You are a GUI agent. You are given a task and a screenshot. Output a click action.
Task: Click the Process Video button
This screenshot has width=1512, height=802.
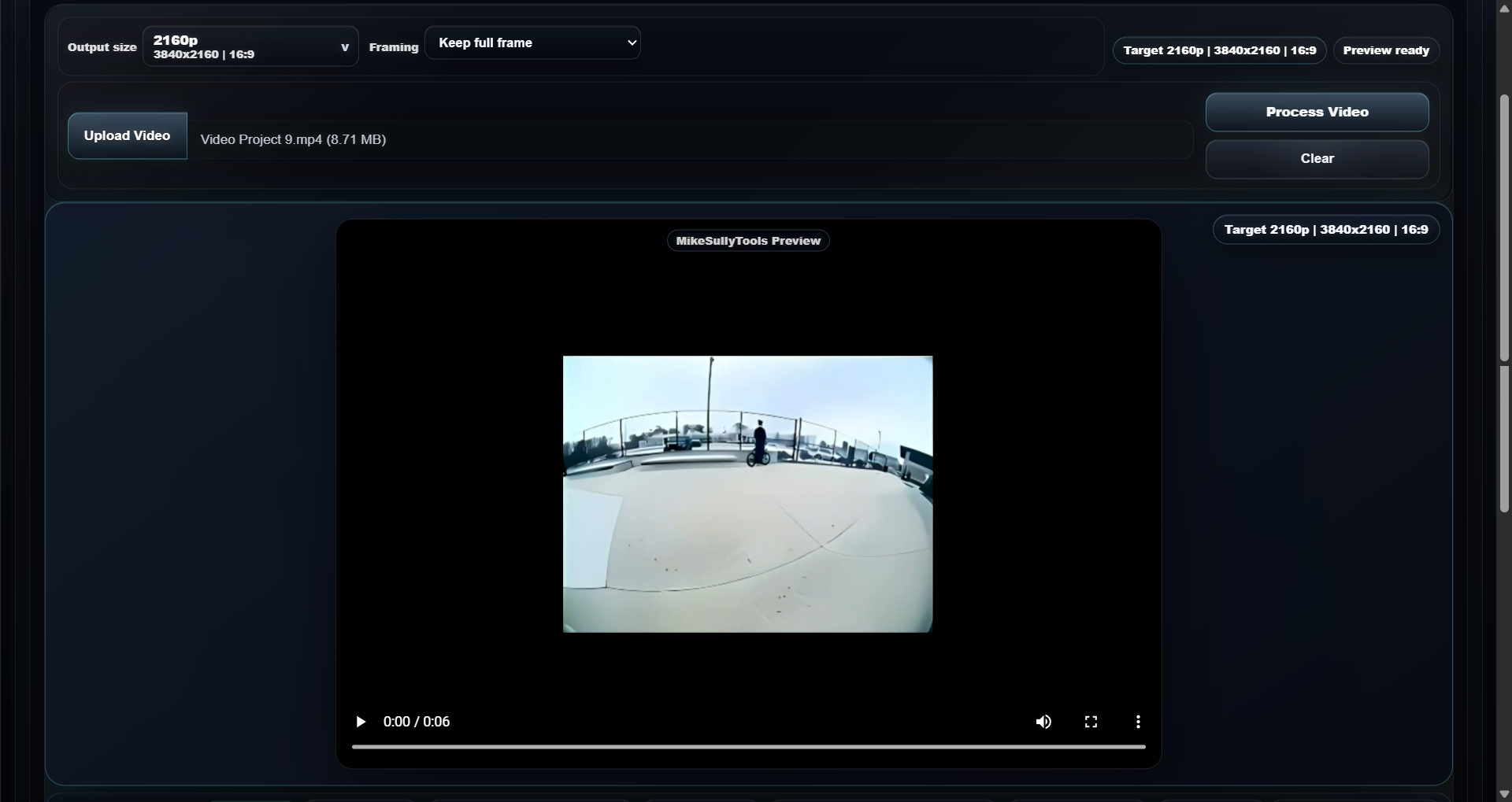1317,112
